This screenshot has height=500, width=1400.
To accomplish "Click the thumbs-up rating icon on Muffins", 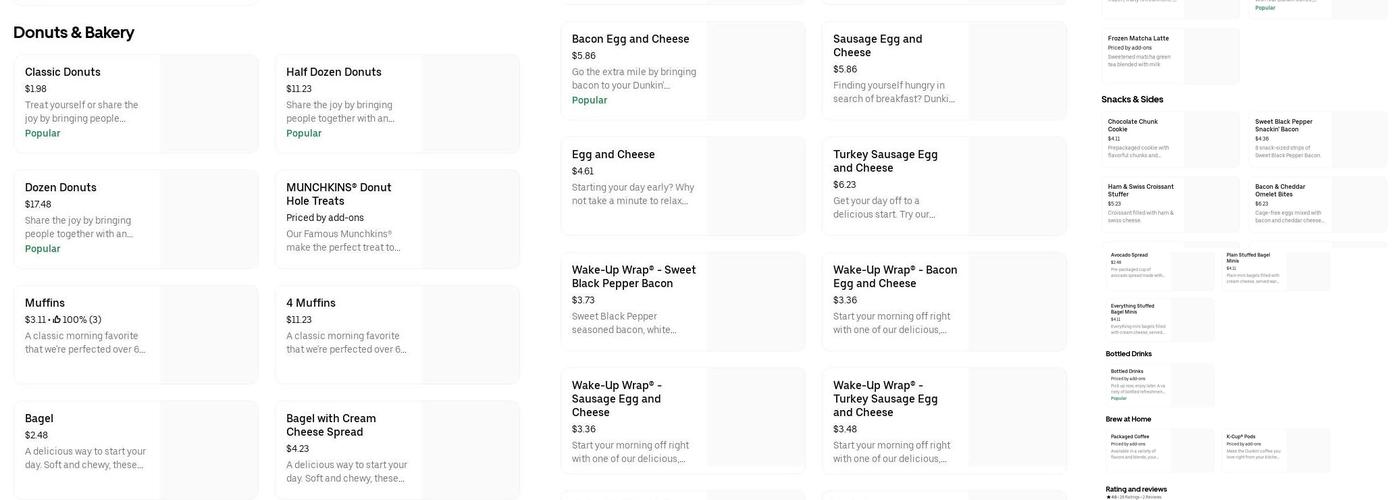I will (x=57, y=320).
